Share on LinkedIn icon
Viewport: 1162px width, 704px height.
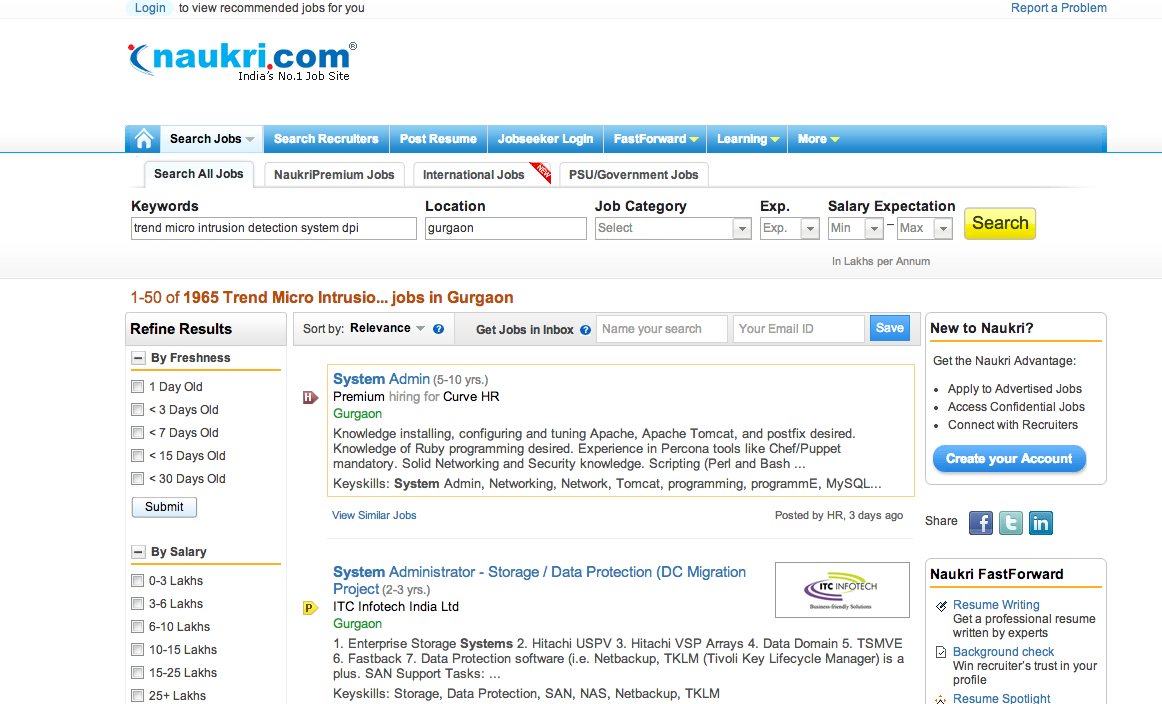tap(1040, 522)
